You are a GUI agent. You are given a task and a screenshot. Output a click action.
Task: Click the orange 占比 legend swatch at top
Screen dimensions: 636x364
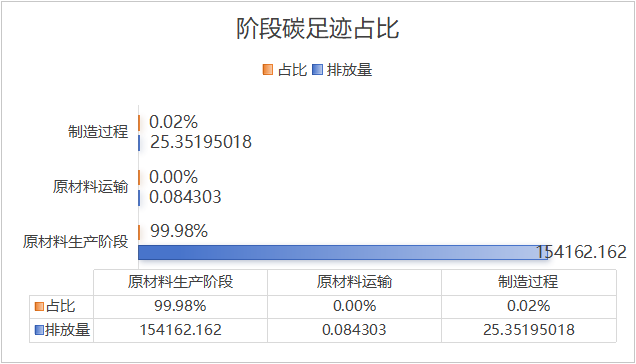pyautogui.click(x=268, y=70)
